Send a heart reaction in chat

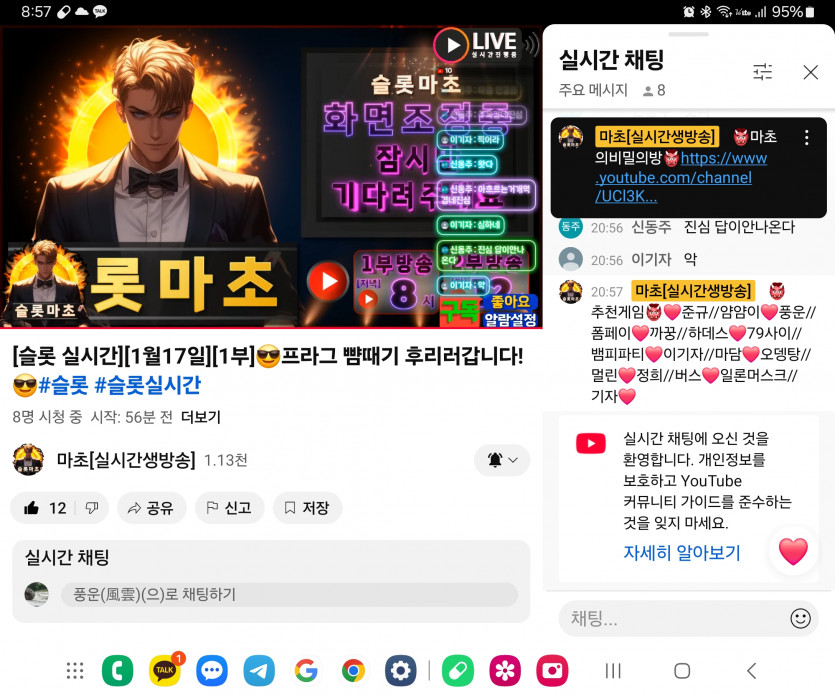tap(793, 551)
